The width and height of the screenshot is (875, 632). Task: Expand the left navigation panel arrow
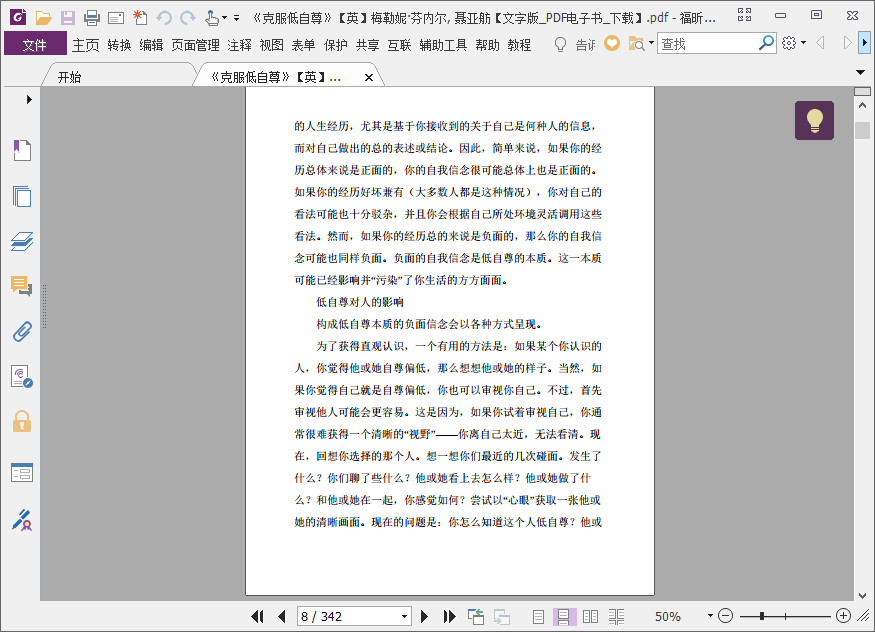[29, 99]
